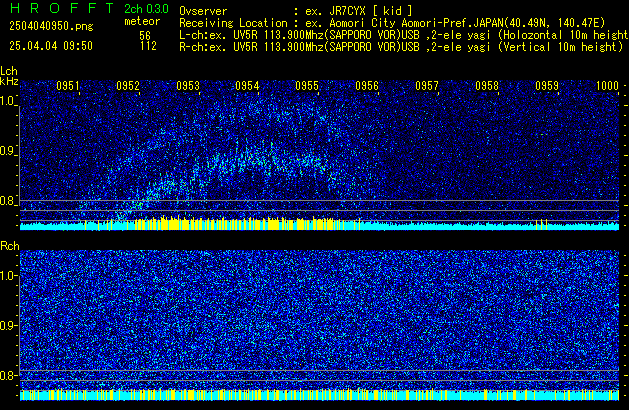This screenshot has height=410, width=629.
Task: Click the Receiving Location line
Action: click(392, 23)
